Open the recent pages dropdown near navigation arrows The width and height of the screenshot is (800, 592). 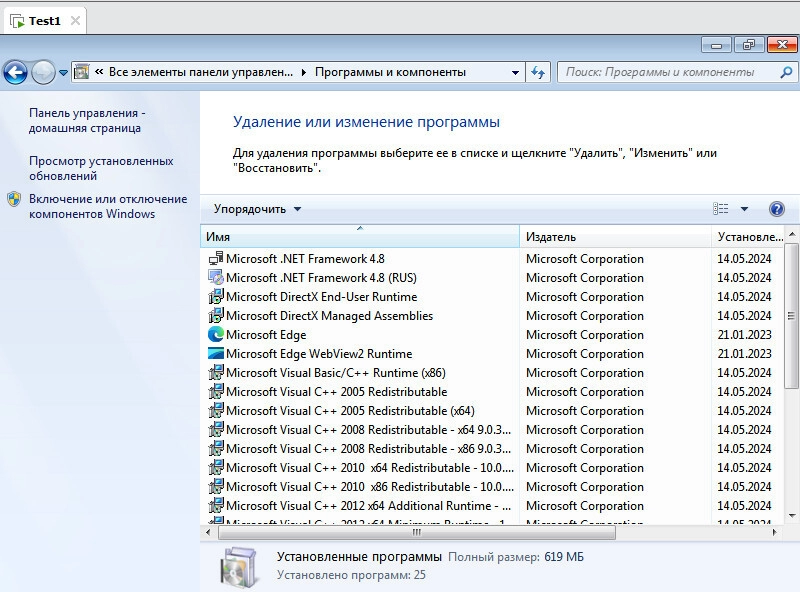(x=64, y=72)
